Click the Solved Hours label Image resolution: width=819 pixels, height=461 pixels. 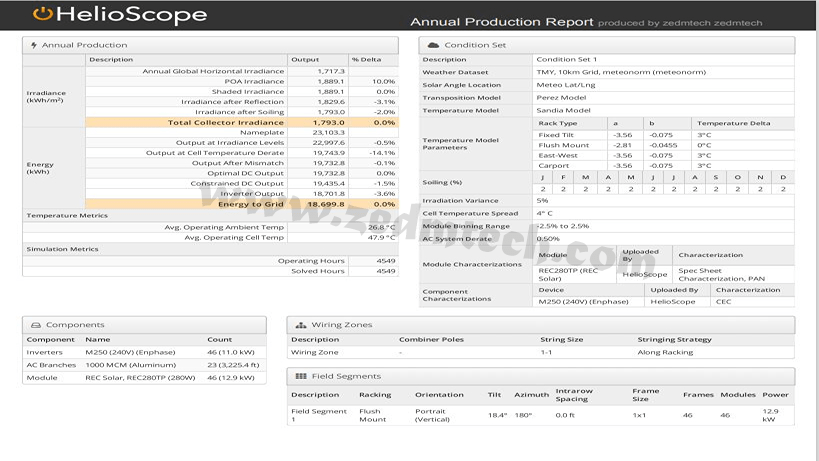[318, 271]
